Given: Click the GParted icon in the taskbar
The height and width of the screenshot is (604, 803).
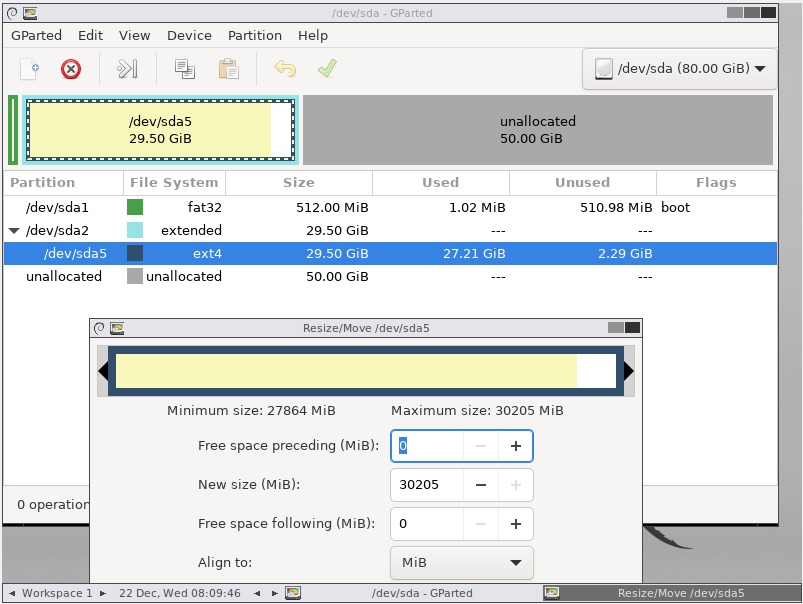Looking at the screenshot, I should pyautogui.click(x=293, y=592).
